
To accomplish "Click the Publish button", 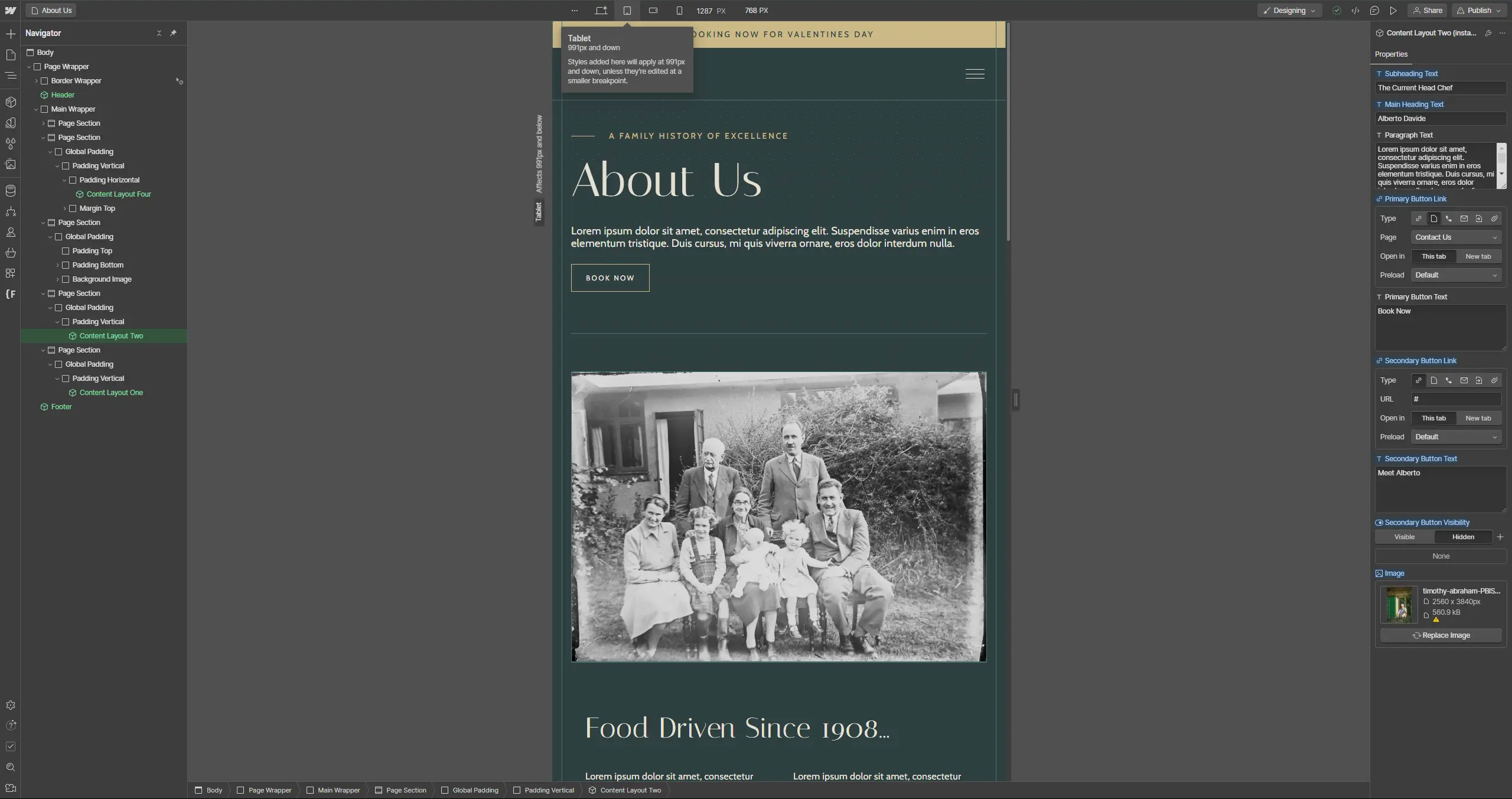I will (x=1478, y=11).
